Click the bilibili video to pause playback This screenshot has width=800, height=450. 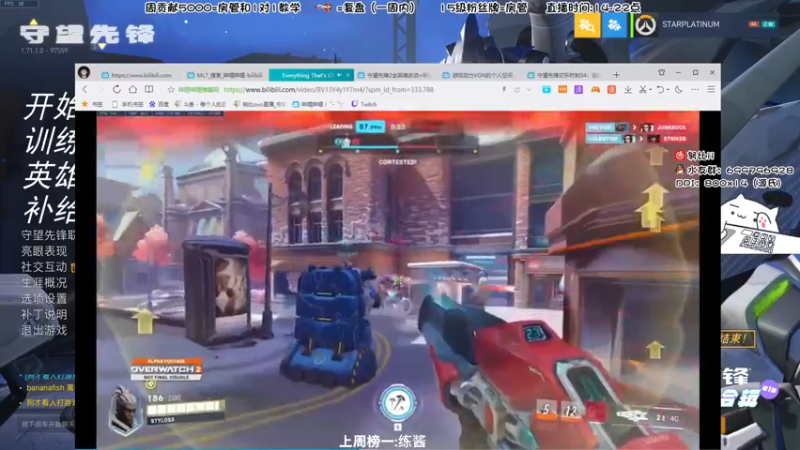[398, 281]
